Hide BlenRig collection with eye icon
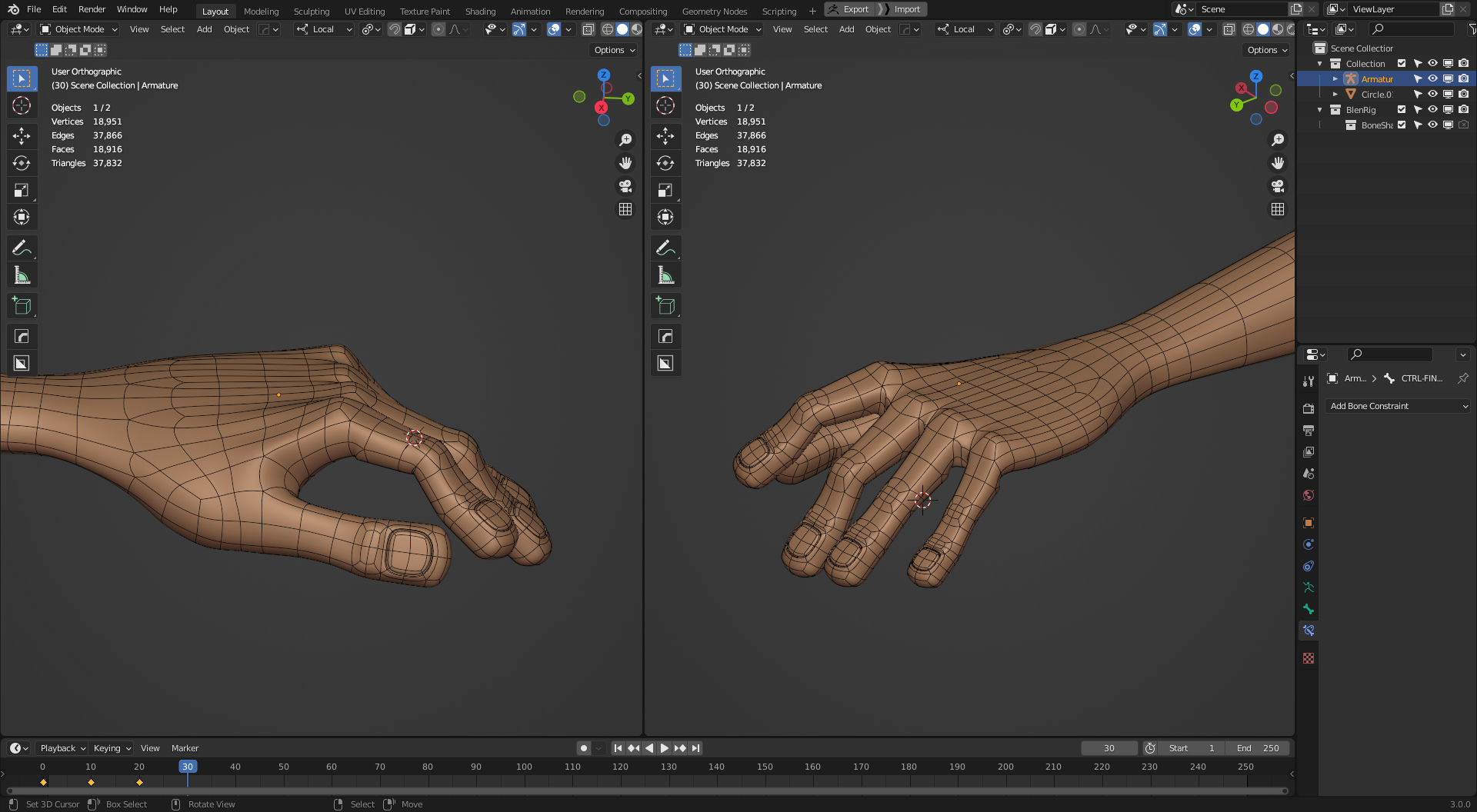 (1432, 110)
